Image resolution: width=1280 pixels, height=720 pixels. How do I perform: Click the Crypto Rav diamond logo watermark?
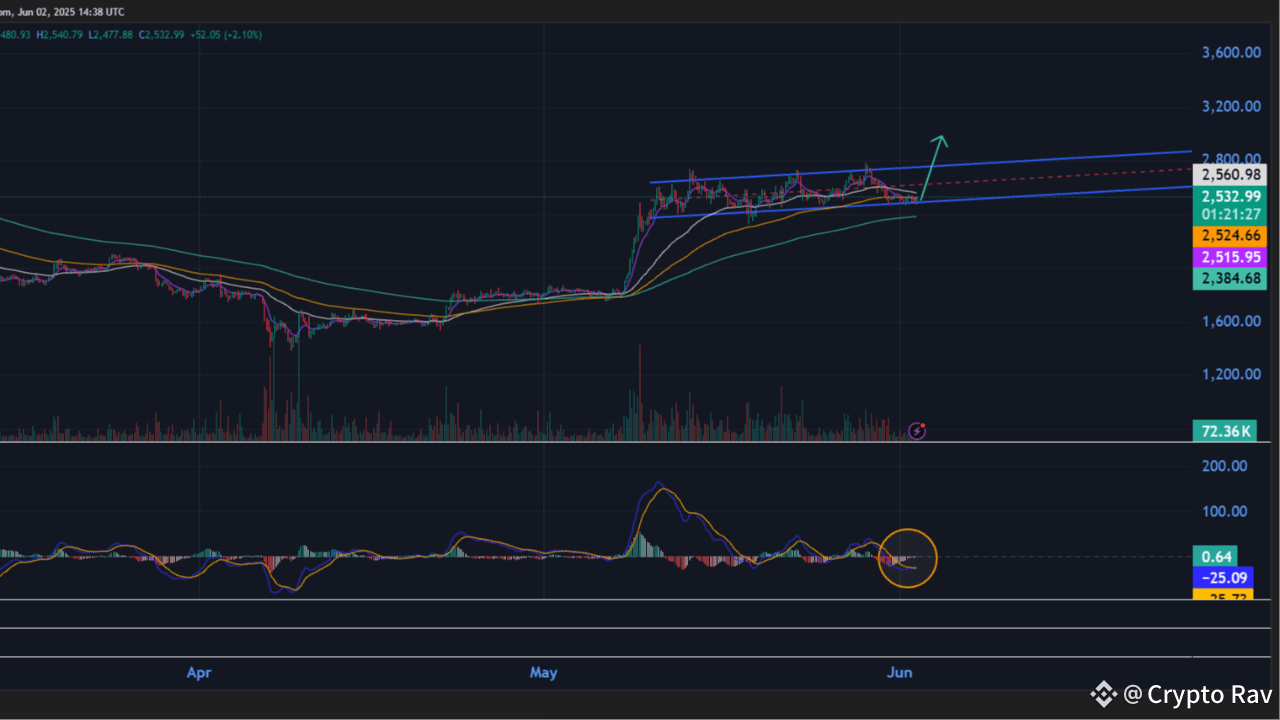pos(1103,694)
